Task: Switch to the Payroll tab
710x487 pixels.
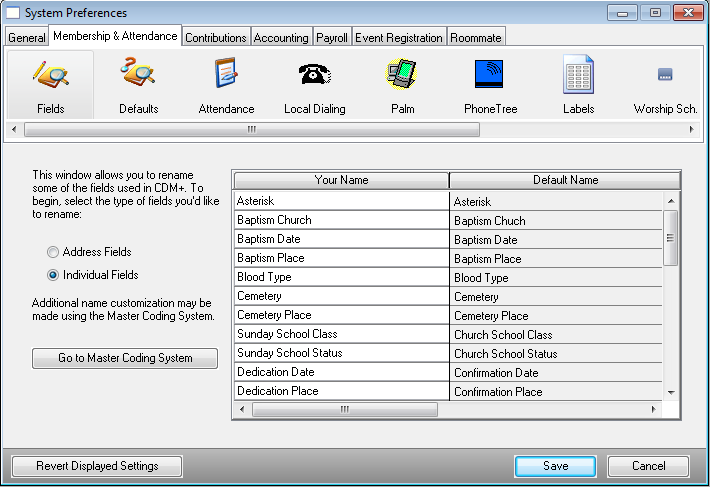Action: tap(331, 38)
